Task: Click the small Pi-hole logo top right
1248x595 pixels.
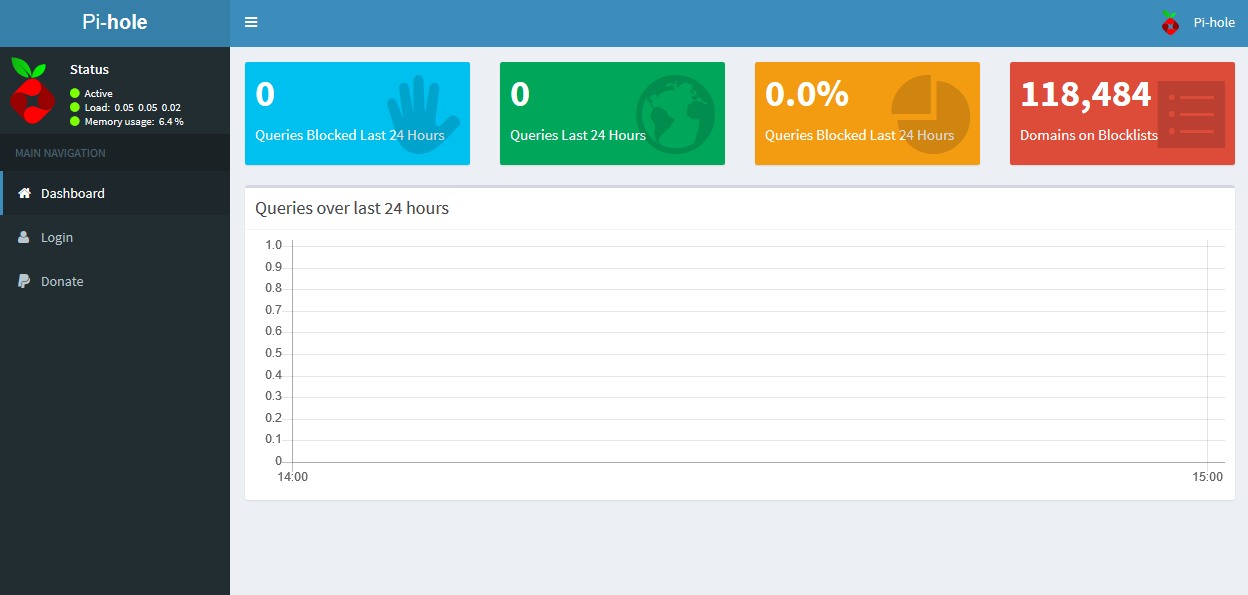Action: 1170,22
